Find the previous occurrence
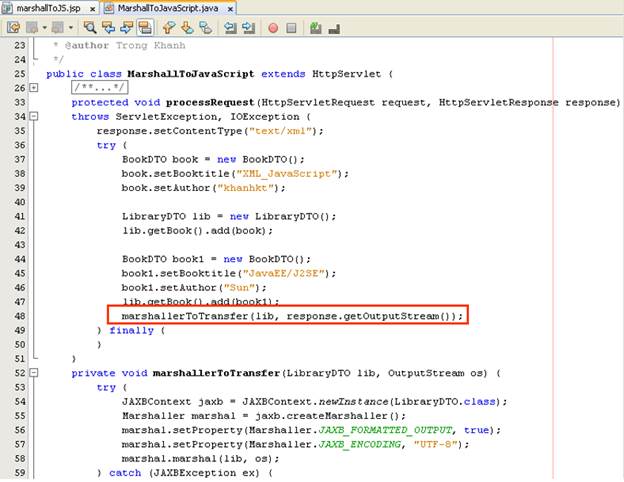Viewport: 624px width, 482px height. (108, 28)
